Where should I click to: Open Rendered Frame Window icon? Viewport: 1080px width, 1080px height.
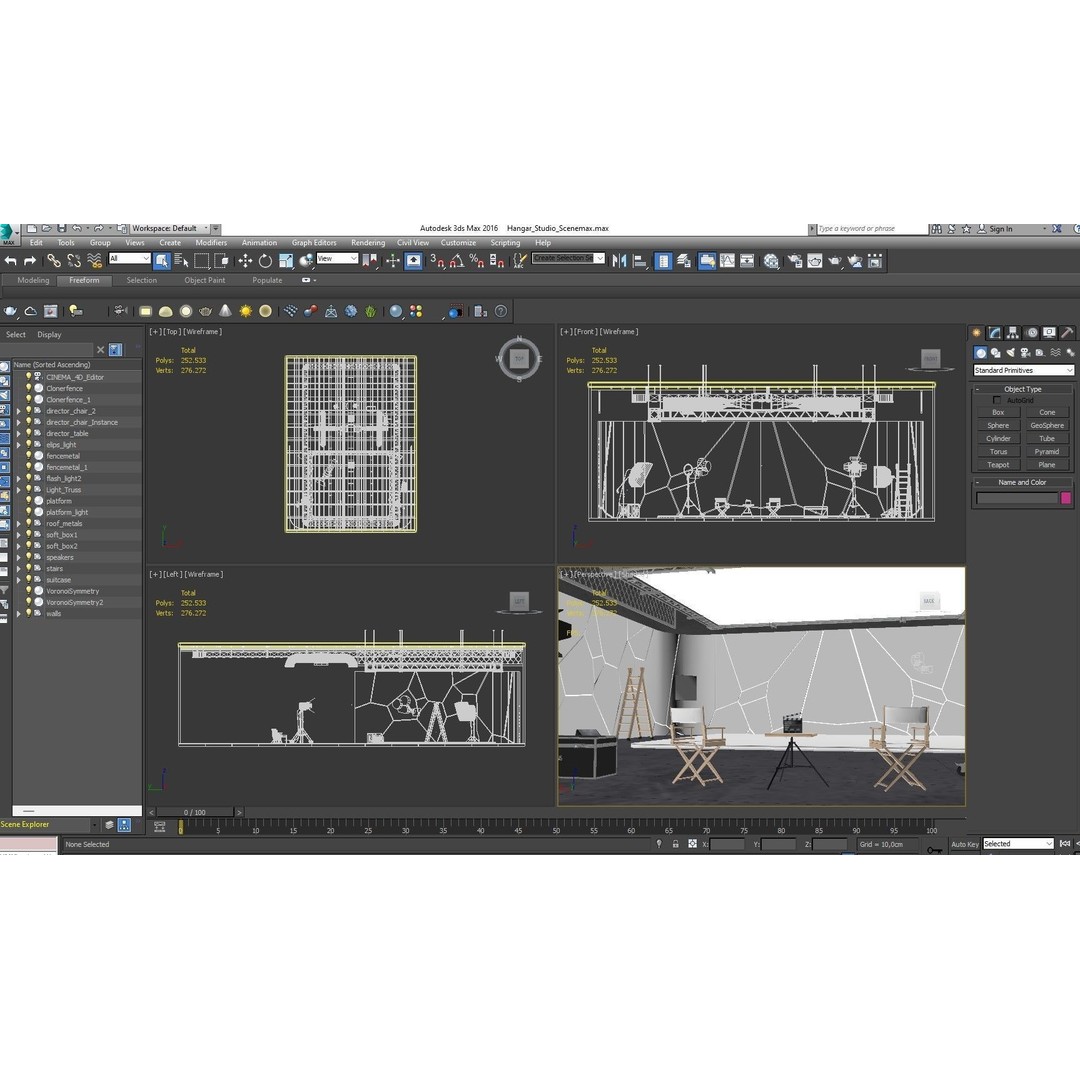click(x=815, y=261)
